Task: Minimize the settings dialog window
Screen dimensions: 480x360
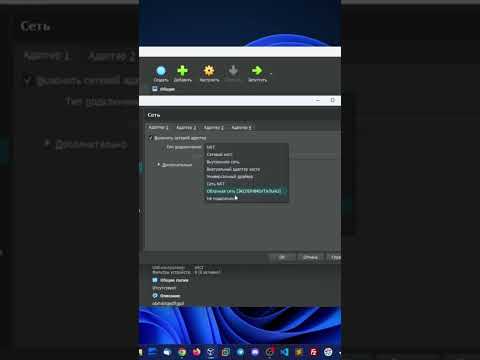Action: (x=318, y=100)
